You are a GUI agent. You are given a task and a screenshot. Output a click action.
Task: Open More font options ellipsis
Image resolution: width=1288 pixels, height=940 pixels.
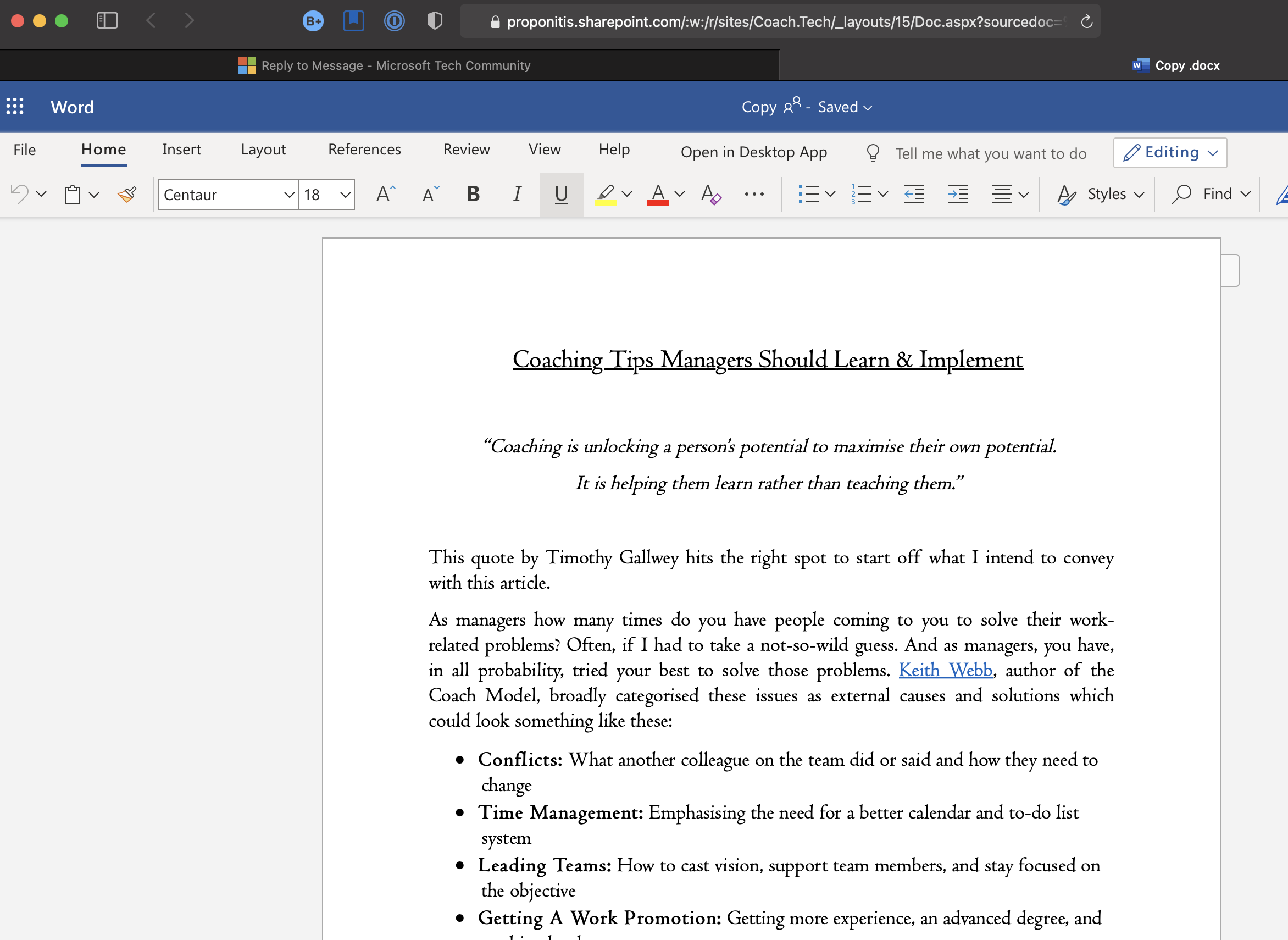[x=754, y=194]
